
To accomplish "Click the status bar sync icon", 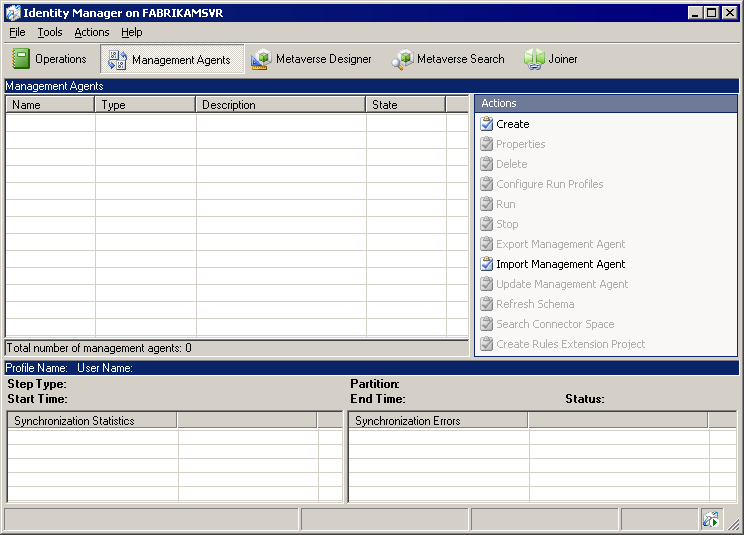I will (711, 520).
